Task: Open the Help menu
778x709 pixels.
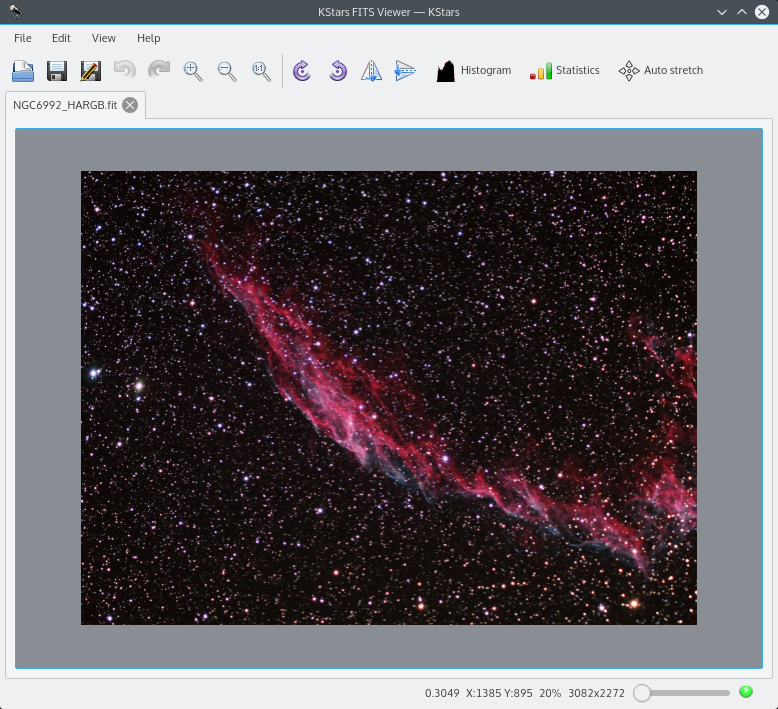Action: click(x=148, y=38)
